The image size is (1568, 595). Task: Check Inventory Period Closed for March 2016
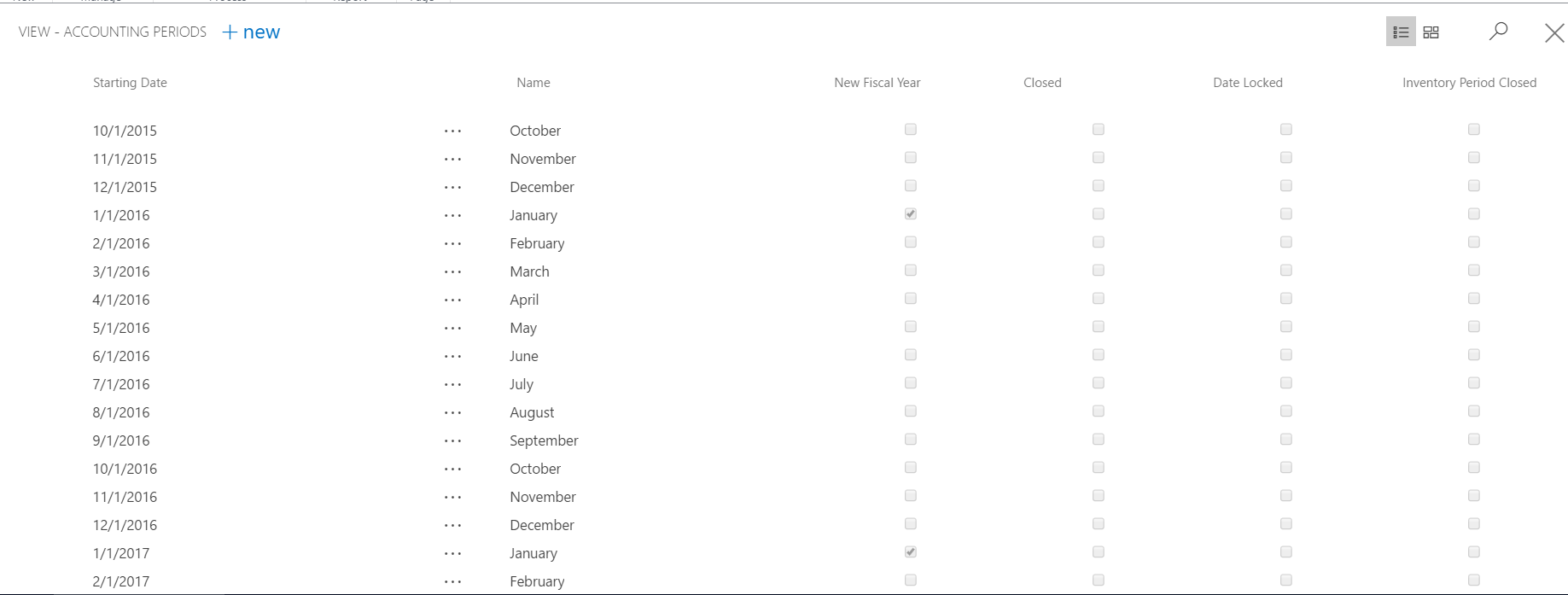click(1472, 270)
